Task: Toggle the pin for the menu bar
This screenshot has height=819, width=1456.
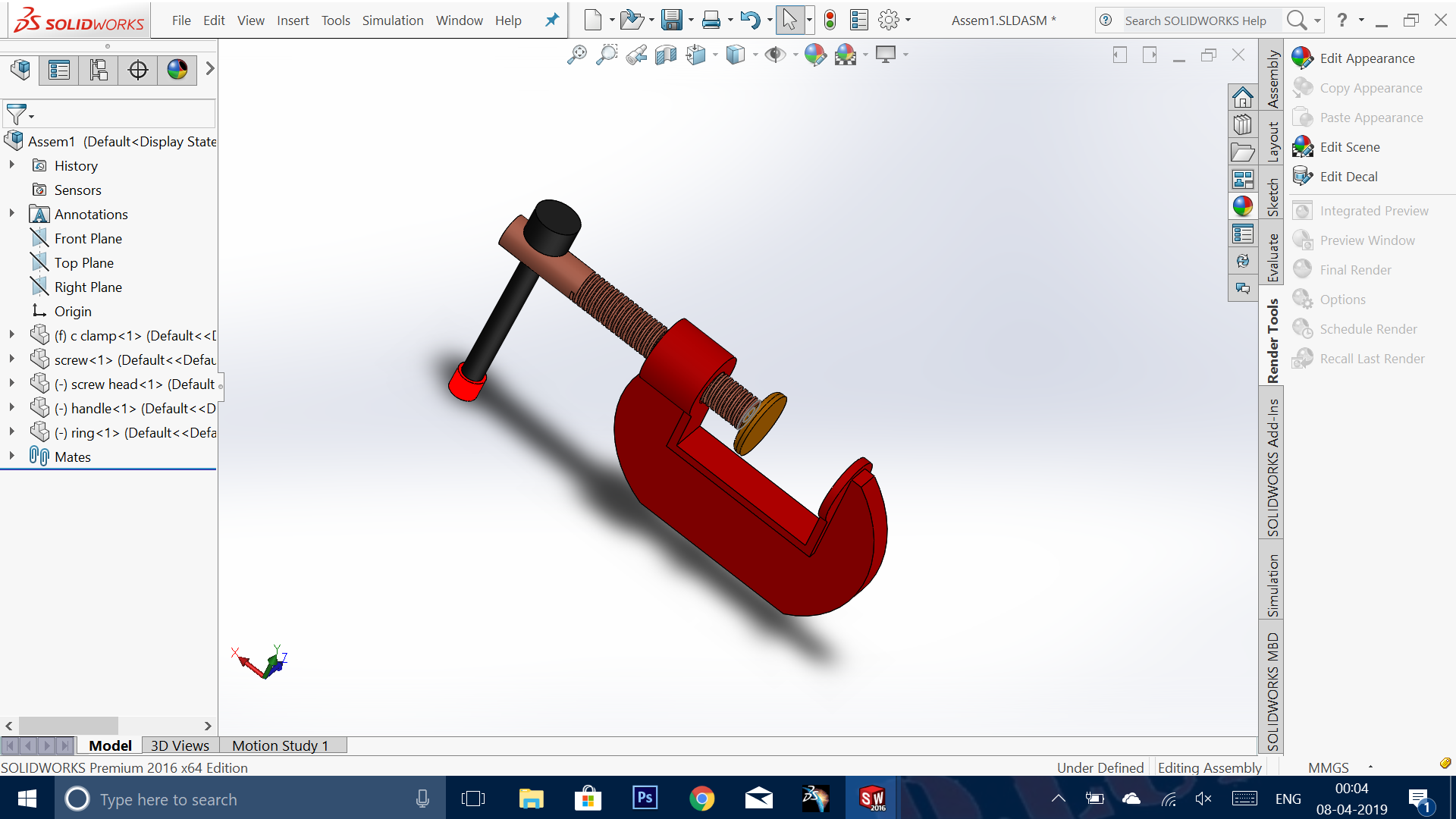Action: point(552,20)
